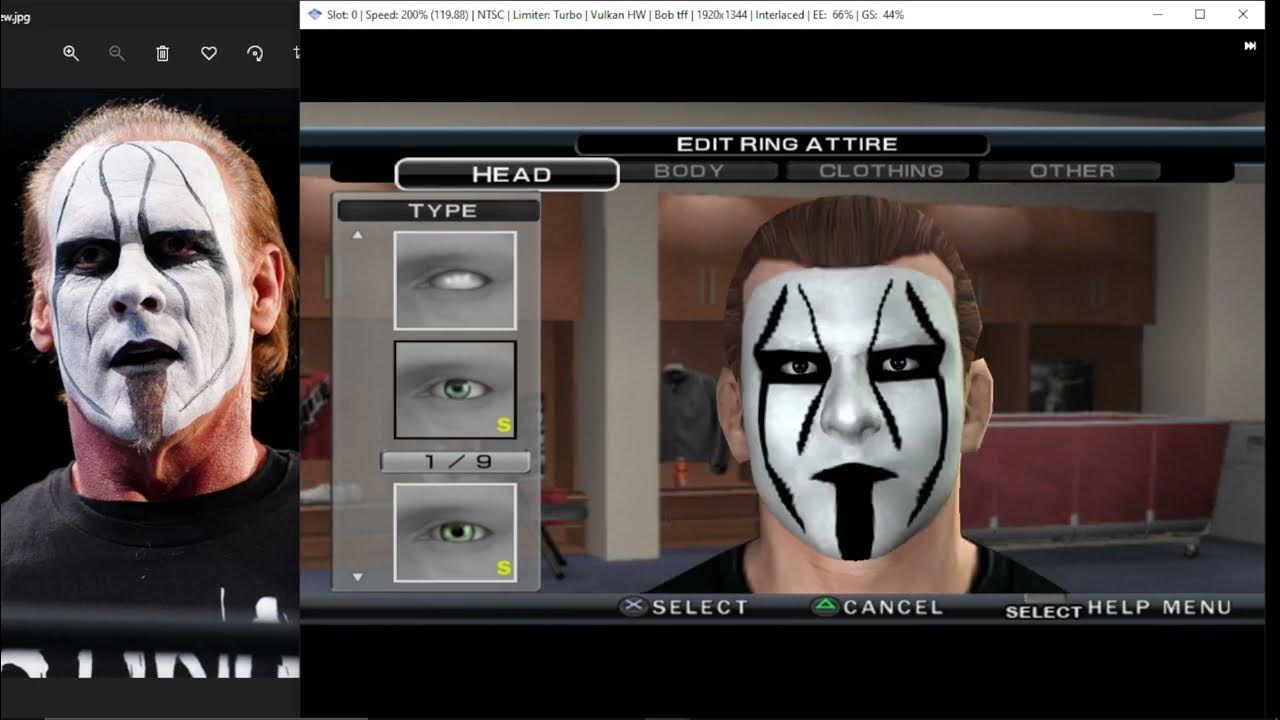Rotate the photo in the viewer
Image resolution: width=1280 pixels, height=720 pixels.
click(255, 54)
